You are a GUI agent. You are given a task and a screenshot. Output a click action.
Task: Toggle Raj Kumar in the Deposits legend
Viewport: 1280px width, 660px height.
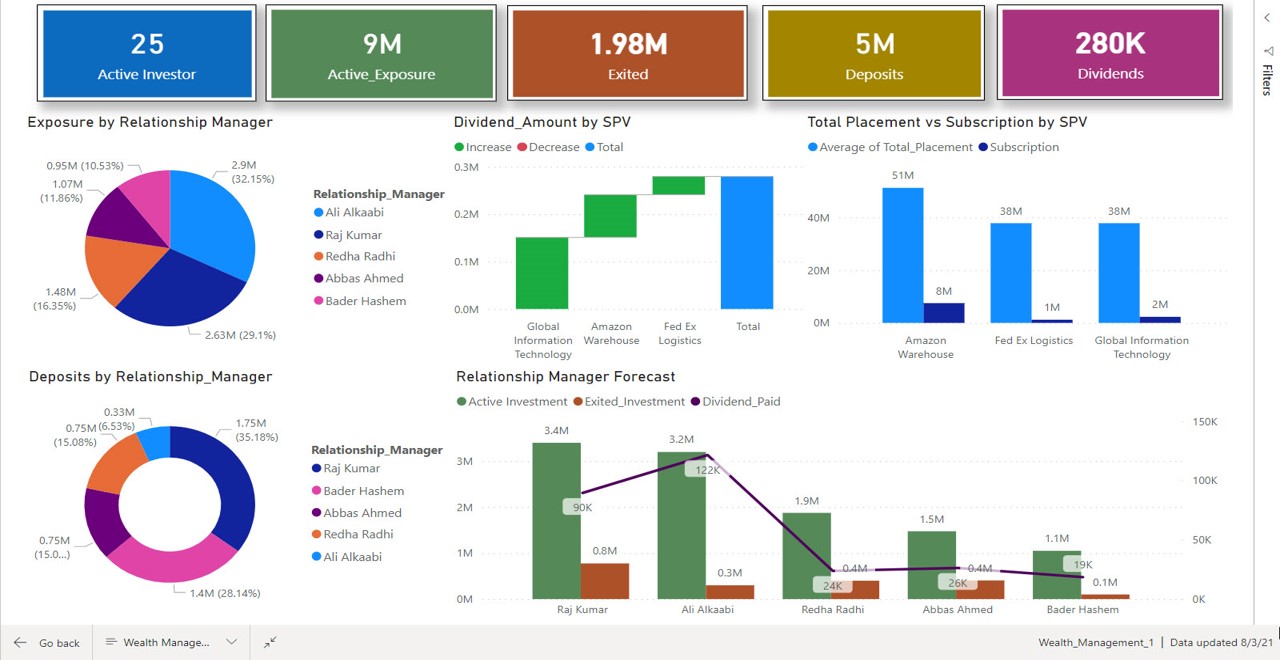(351, 468)
